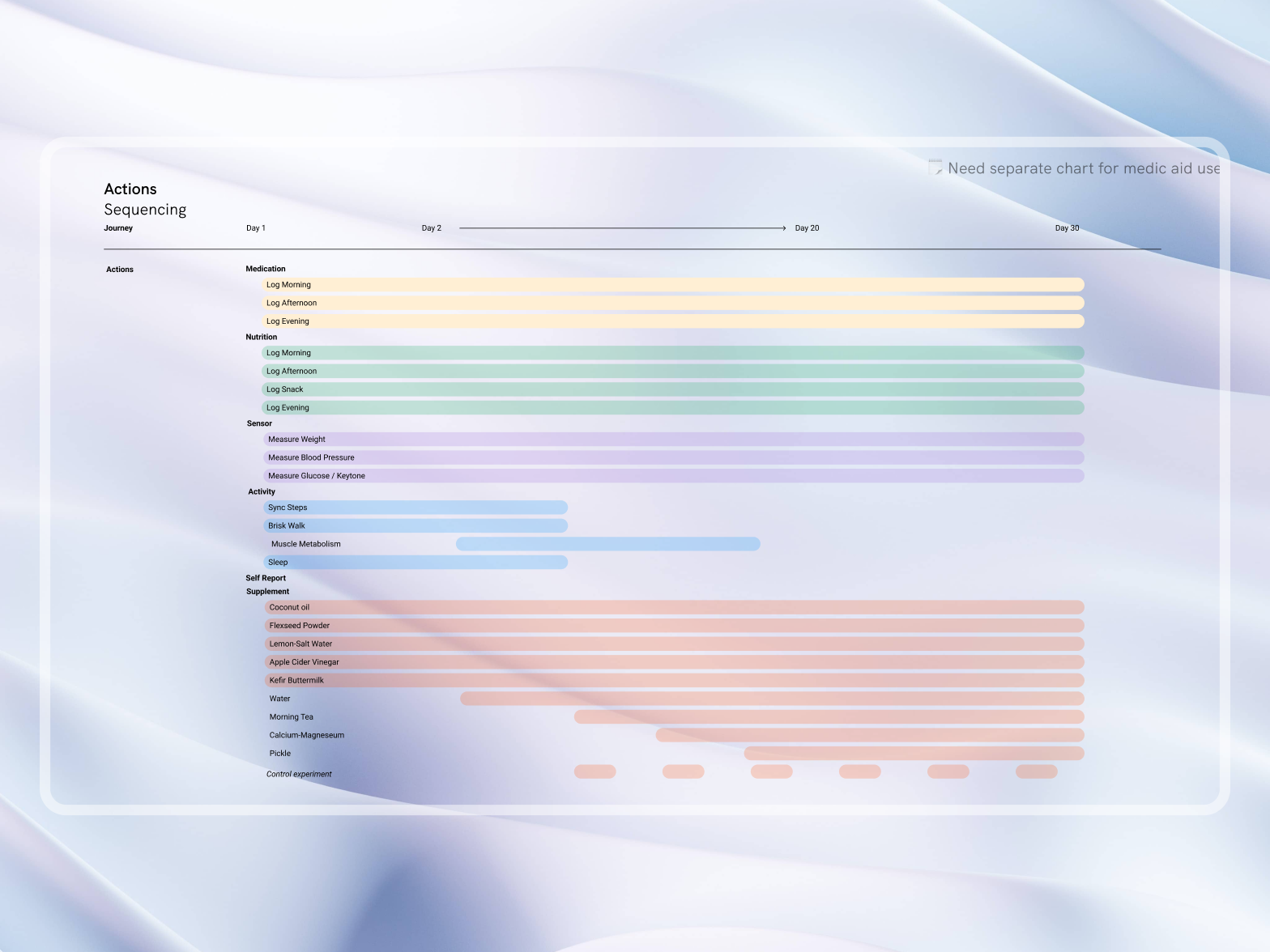Click the Medication Log Evening yellow bar
1270x952 pixels.
(x=673, y=321)
